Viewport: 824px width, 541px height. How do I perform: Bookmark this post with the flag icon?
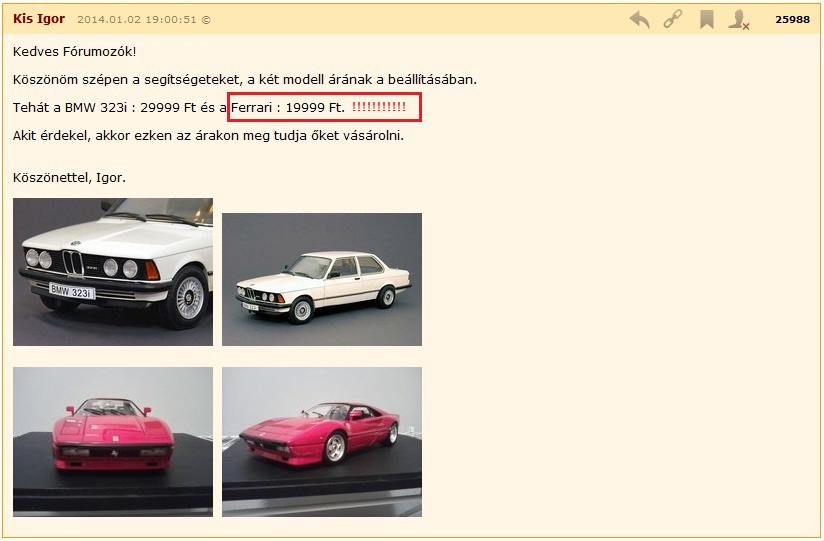(x=706, y=19)
